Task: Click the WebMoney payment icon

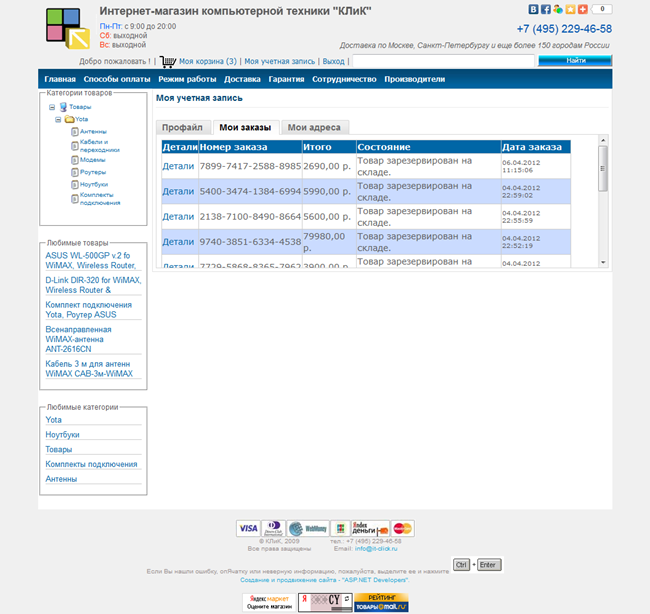Action: 308,528
